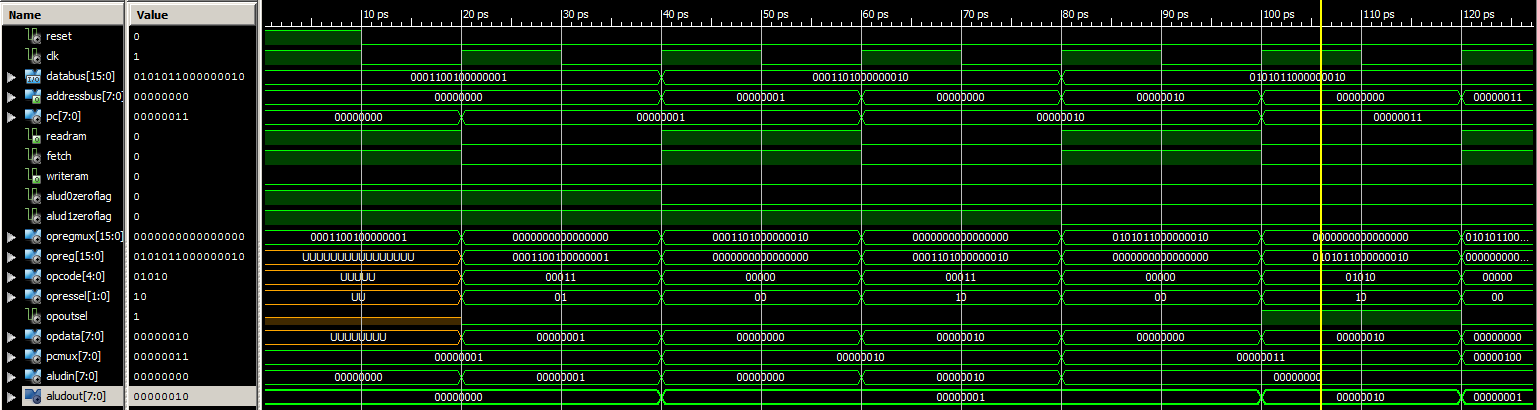The width and height of the screenshot is (1537, 410).
Task: Select the addressbus[7:0] signal name
Action: click(81, 96)
